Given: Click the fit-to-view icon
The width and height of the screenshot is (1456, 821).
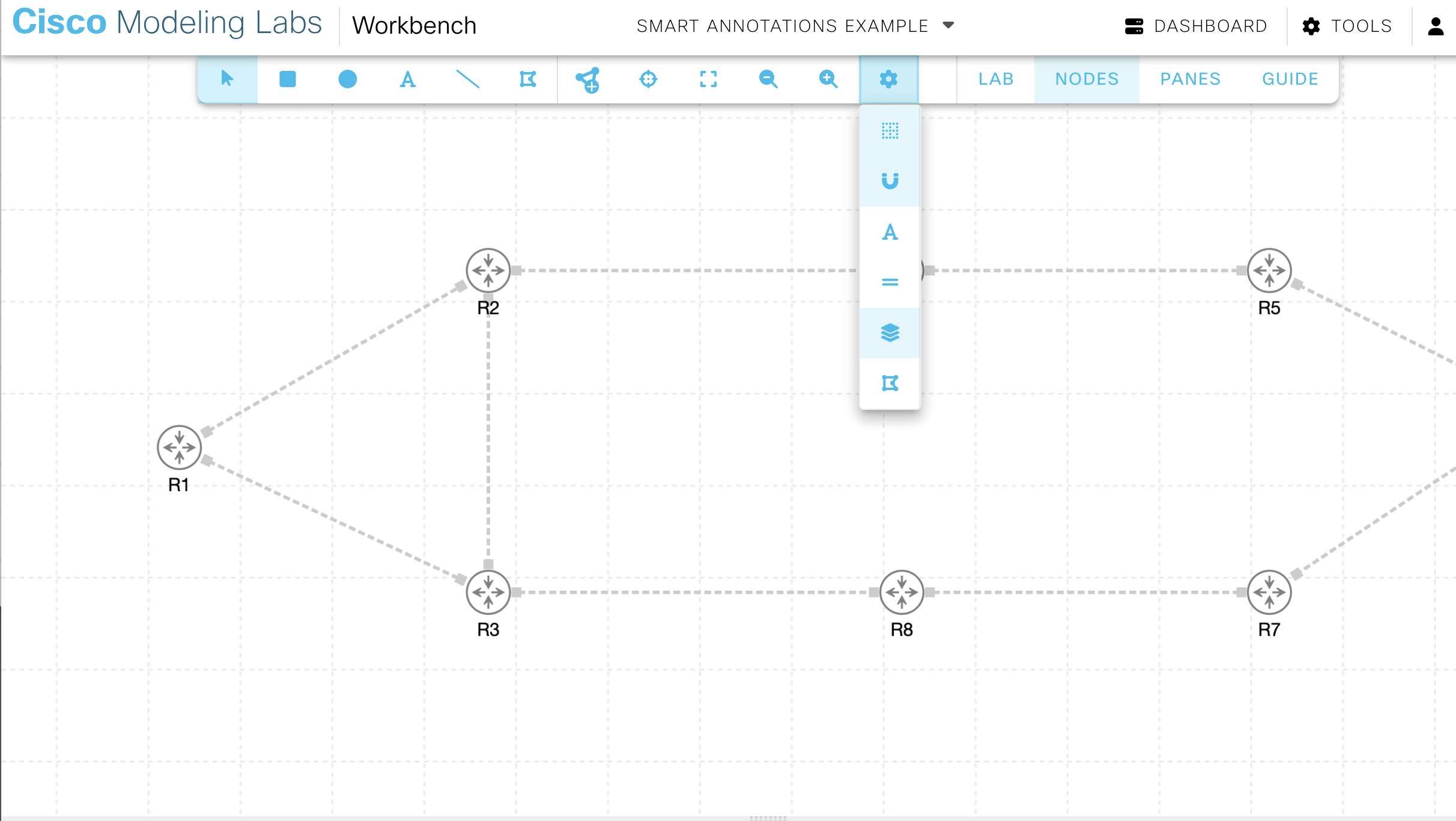Looking at the screenshot, I should click(709, 79).
